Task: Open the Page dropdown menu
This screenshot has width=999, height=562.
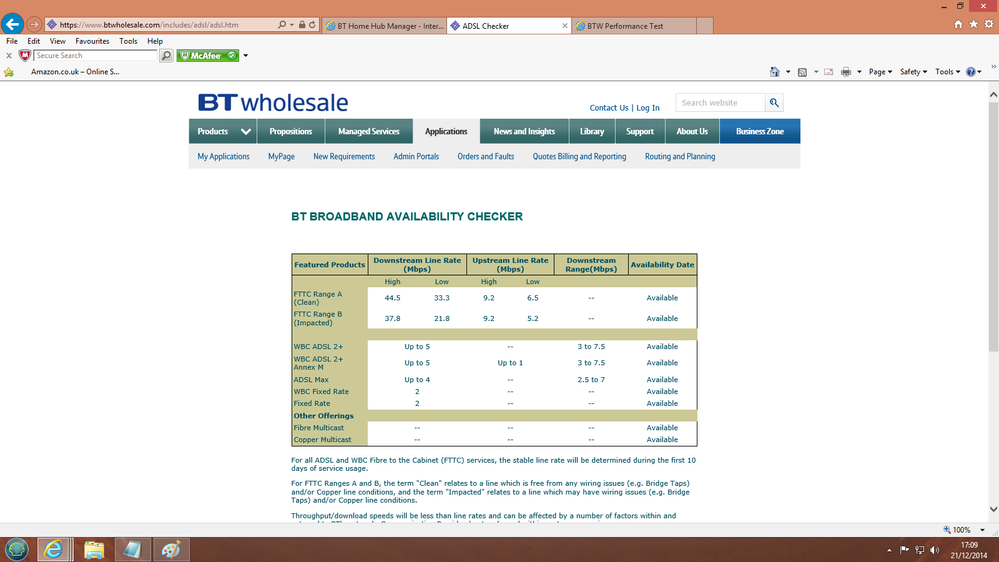Action: (x=880, y=72)
